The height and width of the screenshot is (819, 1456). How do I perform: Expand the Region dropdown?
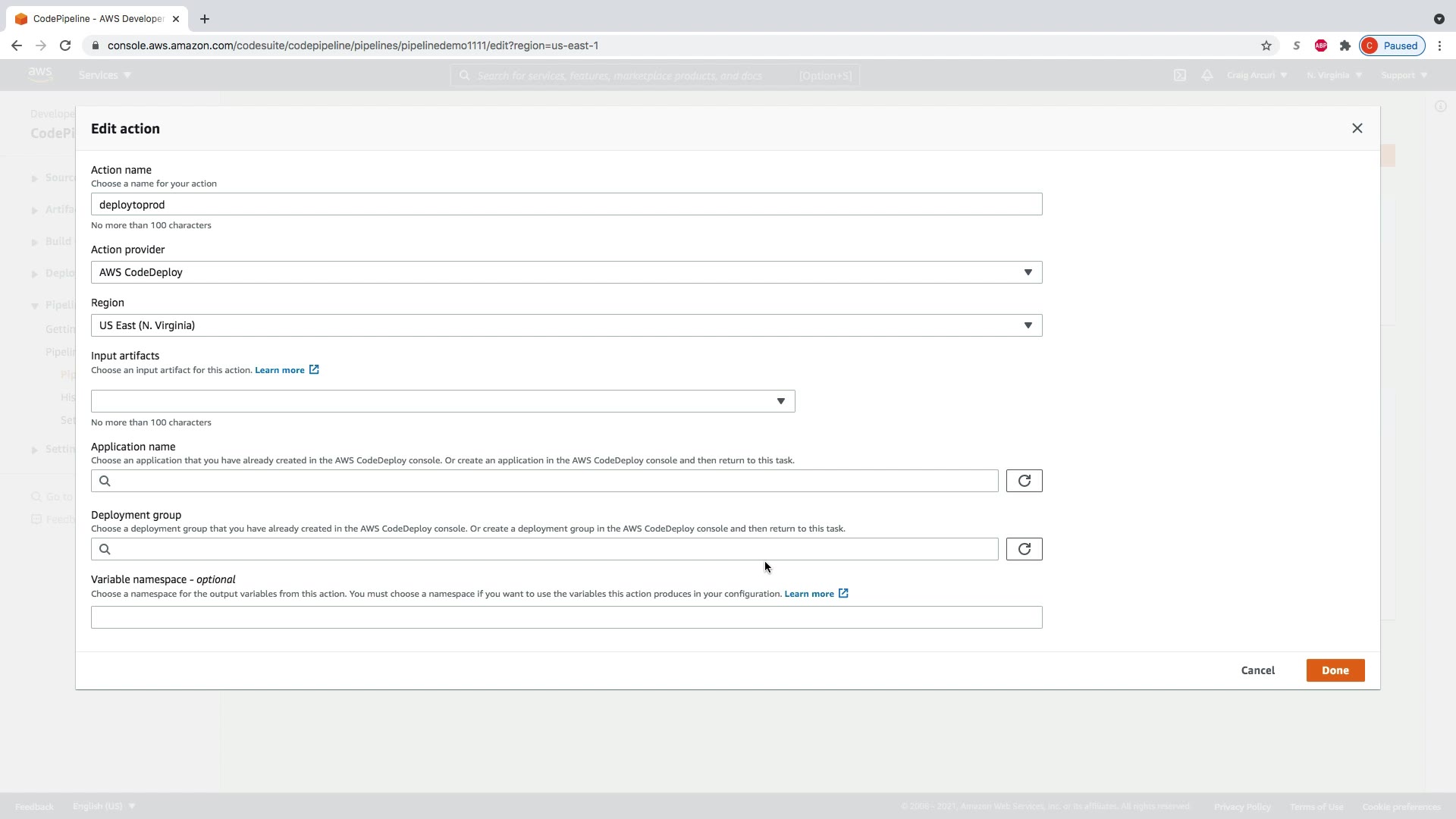point(566,325)
